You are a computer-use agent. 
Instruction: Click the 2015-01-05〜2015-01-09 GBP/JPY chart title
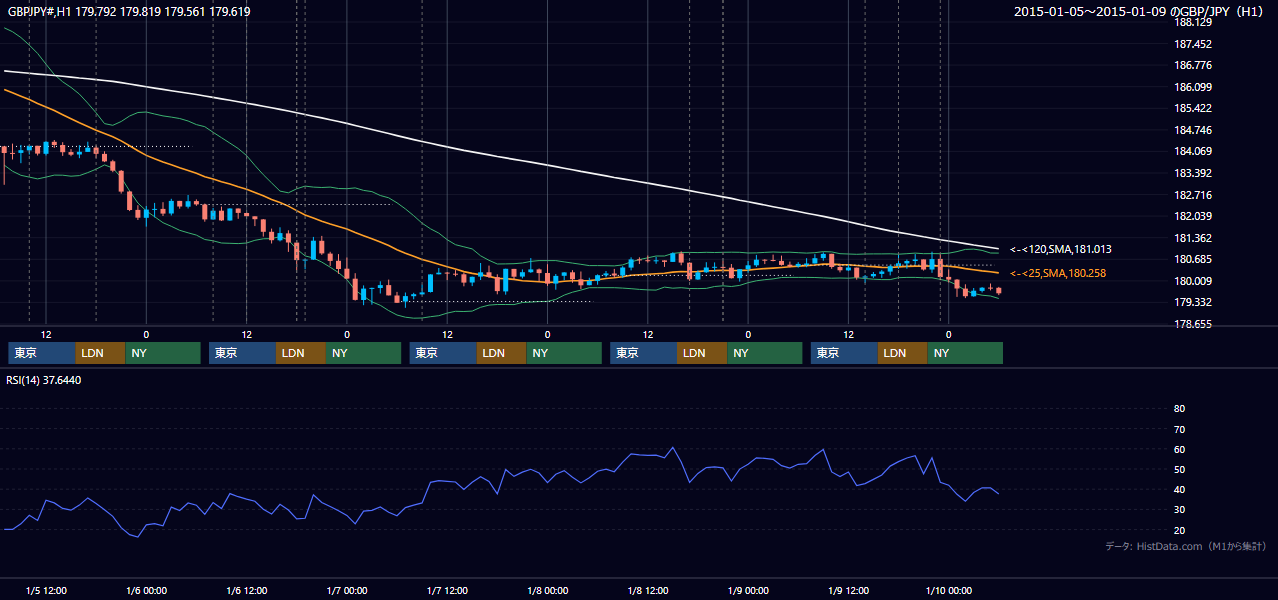coord(1140,12)
